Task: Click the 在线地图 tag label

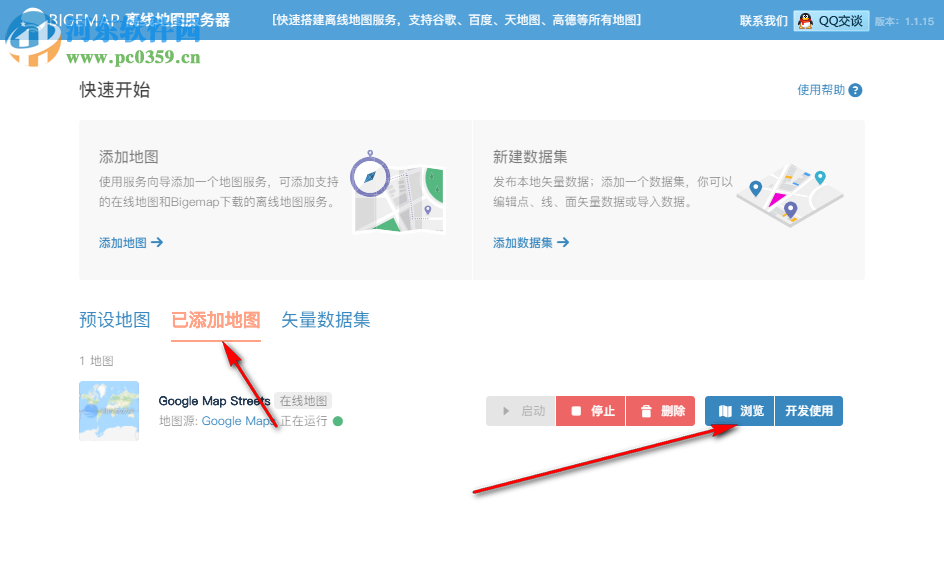Action: 303,401
